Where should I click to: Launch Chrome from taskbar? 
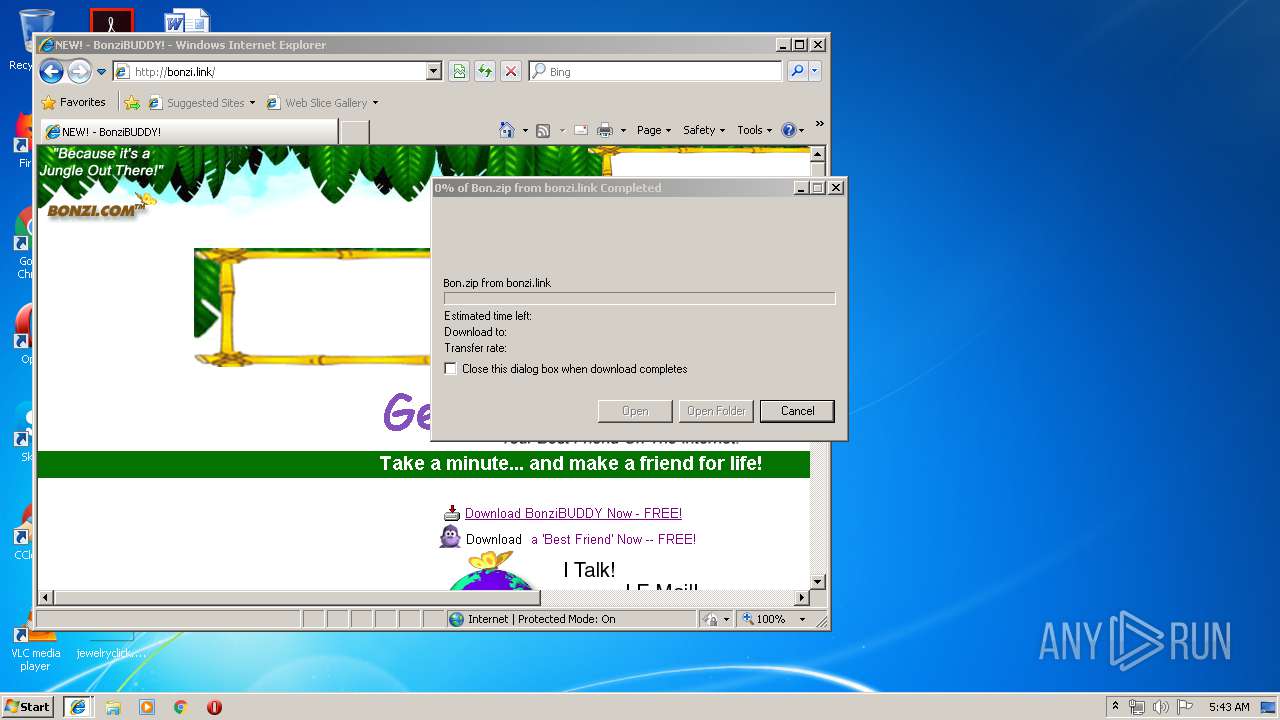click(180, 707)
